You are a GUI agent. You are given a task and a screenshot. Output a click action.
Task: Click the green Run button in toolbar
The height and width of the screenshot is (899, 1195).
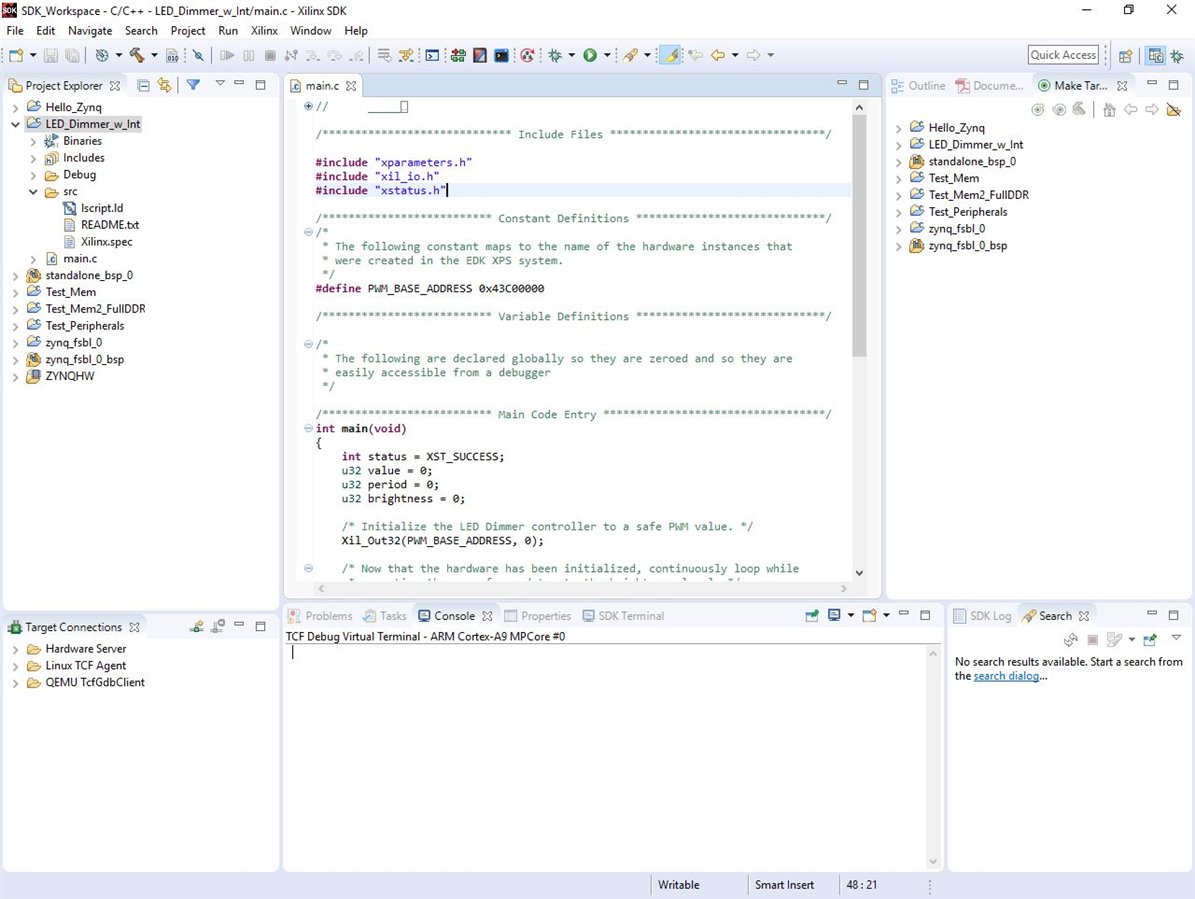pyautogui.click(x=590, y=56)
